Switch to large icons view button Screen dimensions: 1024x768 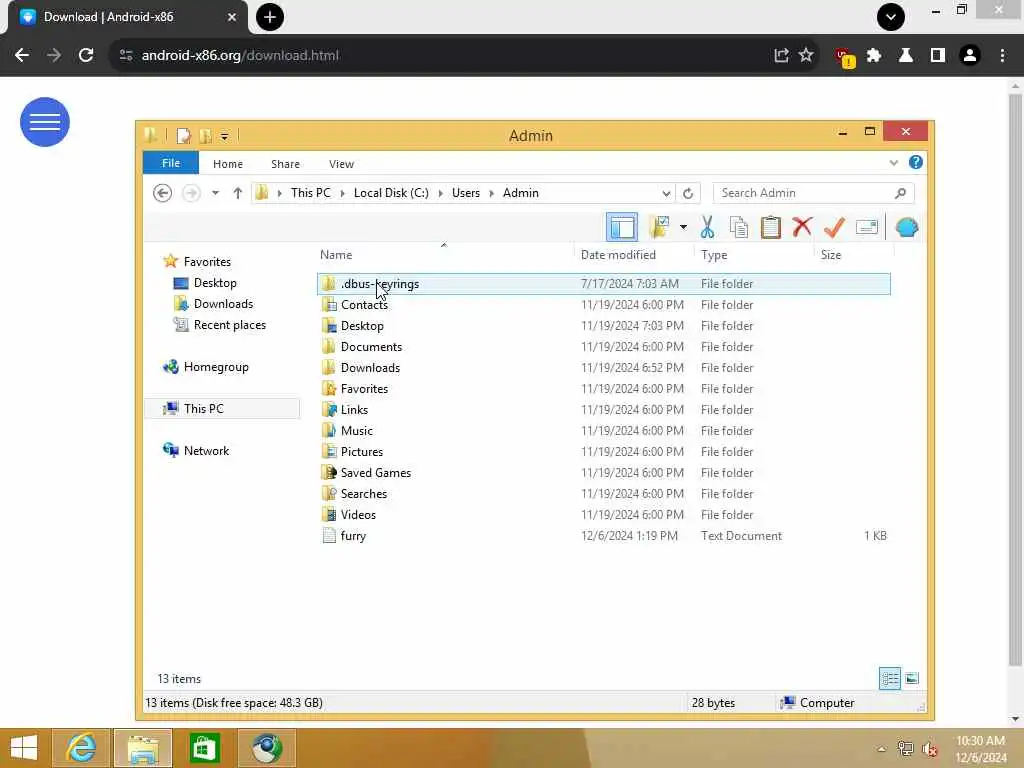(x=912, y=679)
